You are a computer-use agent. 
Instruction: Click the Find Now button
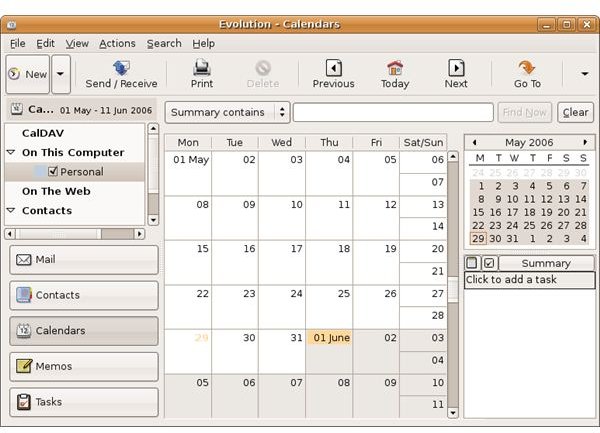click(525, 112)
